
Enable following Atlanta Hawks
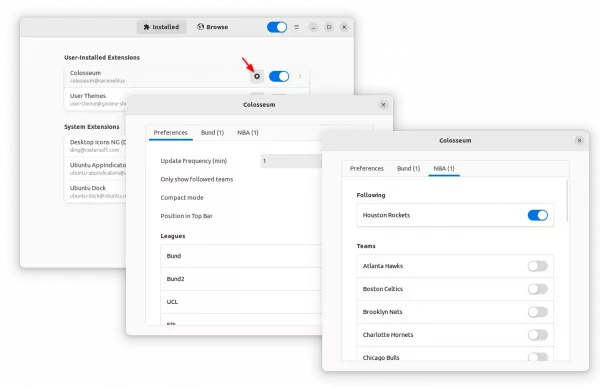538,266
